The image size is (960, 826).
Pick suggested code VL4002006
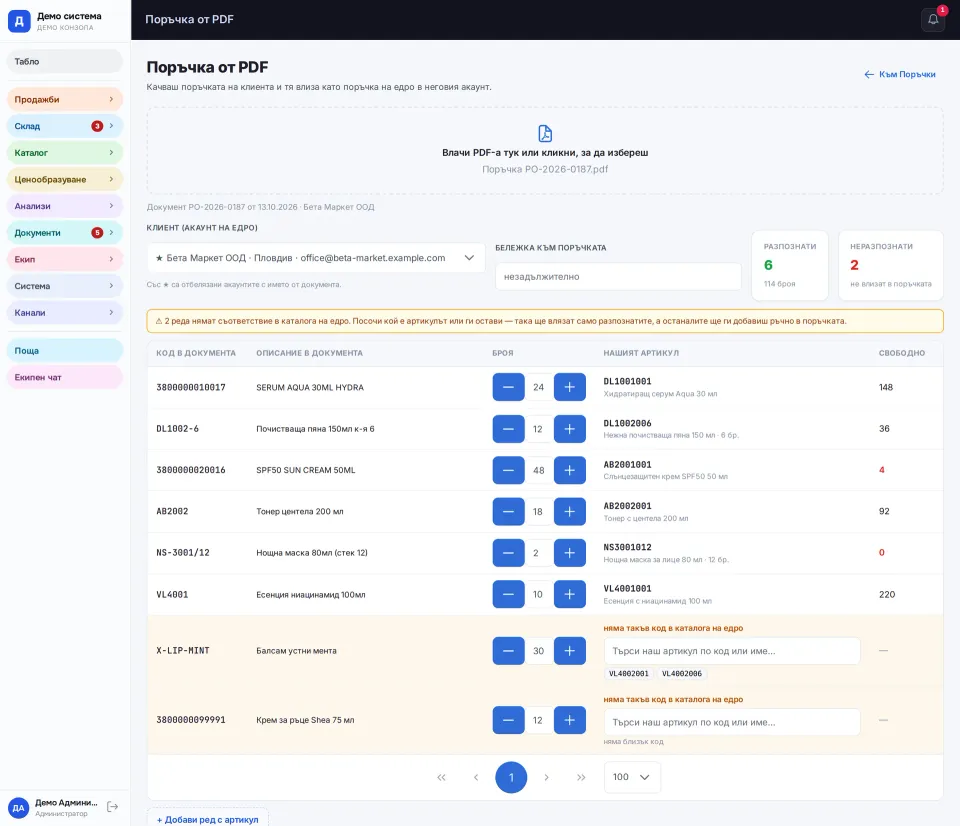pos(681,674)
